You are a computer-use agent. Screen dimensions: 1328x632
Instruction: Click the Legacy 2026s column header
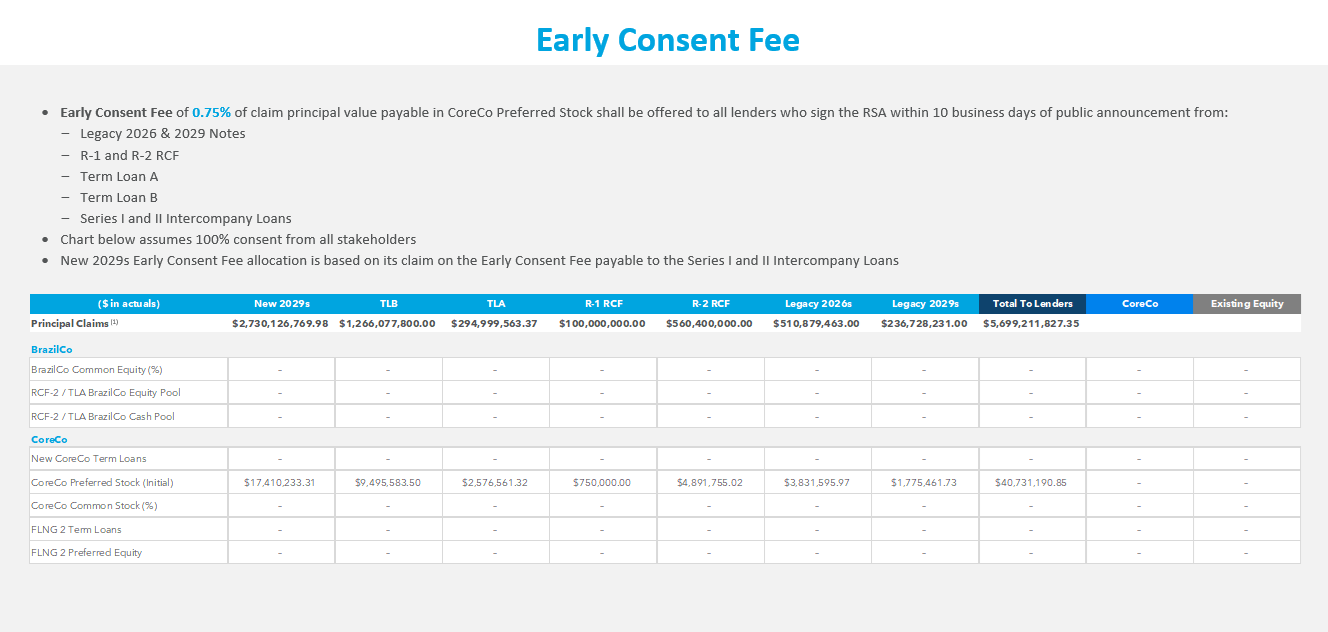[x=816, y=304]
